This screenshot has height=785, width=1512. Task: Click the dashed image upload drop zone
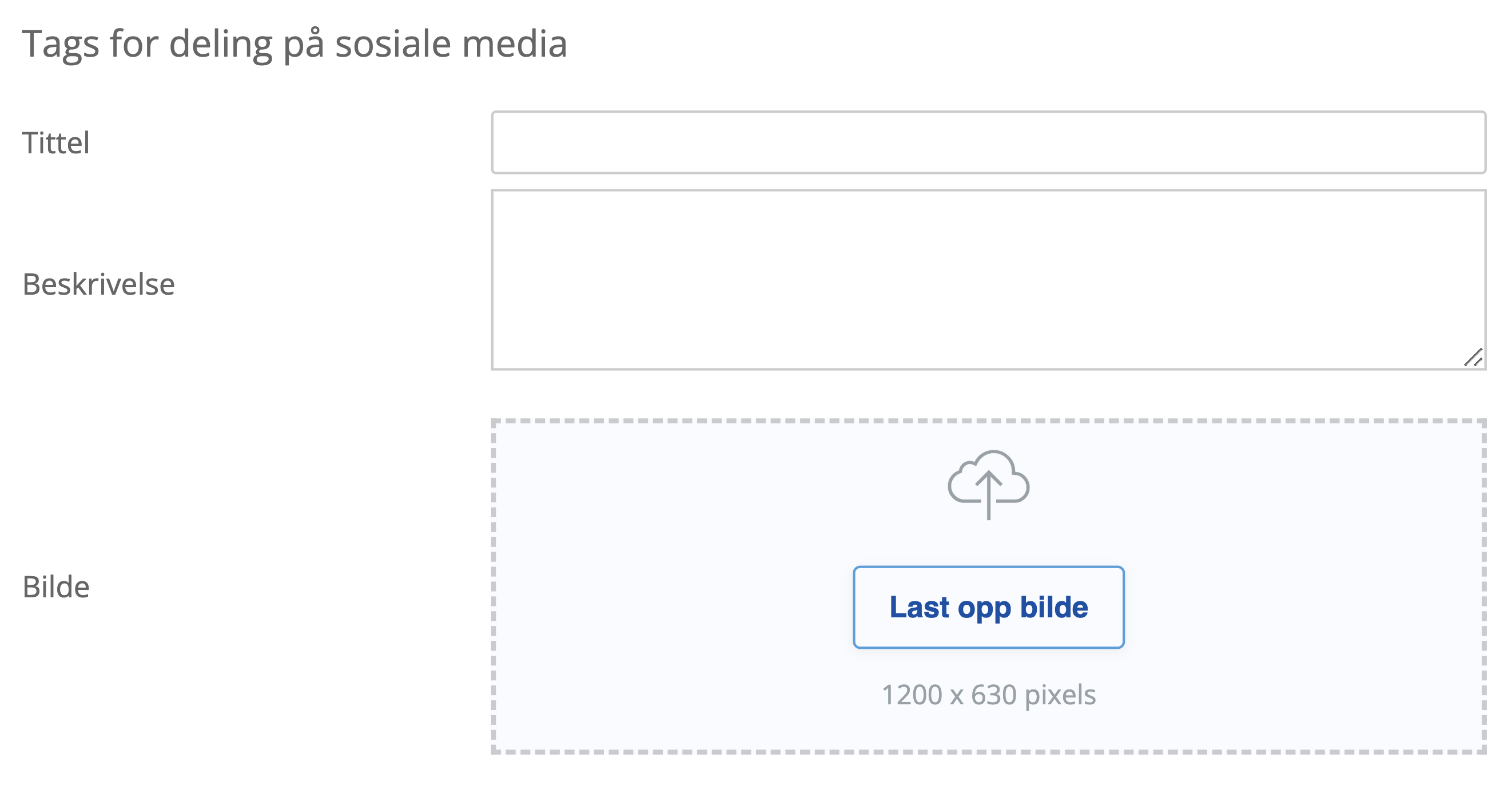coord(988,586)
